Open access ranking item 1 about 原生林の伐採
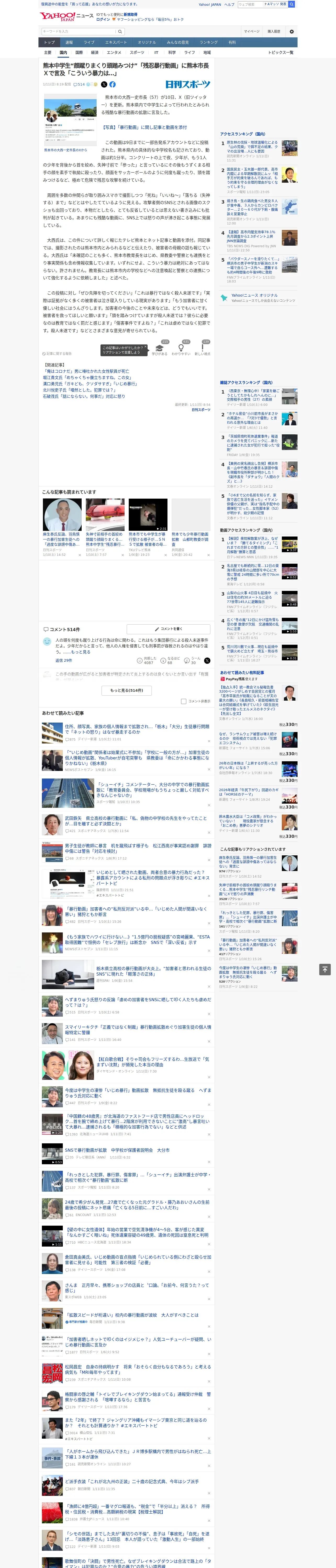 [x=253, y=147]
